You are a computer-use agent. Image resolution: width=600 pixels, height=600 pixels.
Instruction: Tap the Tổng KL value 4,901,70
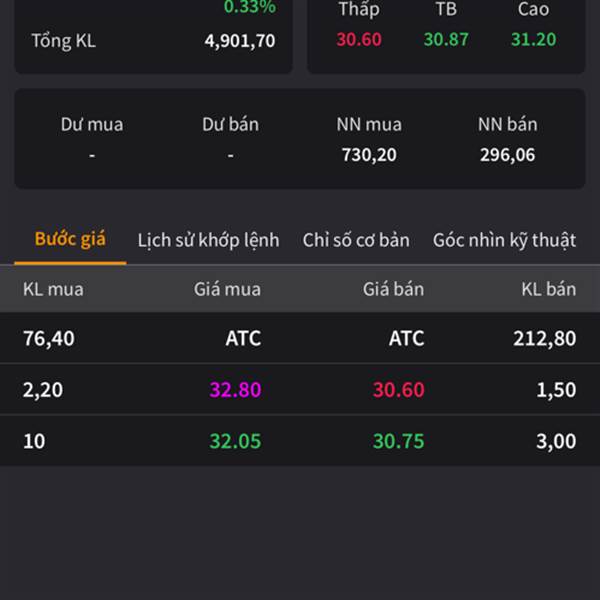[240, 41]
